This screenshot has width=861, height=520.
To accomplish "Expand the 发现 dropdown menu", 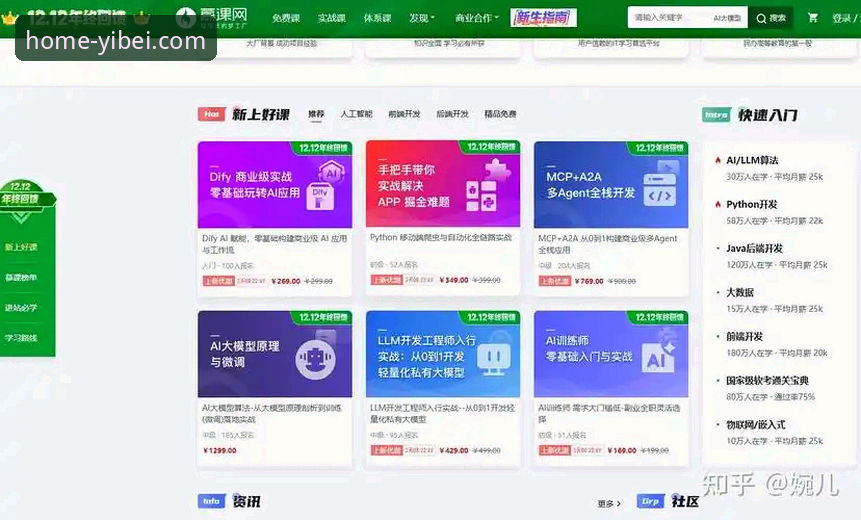I will coord(422,18).
